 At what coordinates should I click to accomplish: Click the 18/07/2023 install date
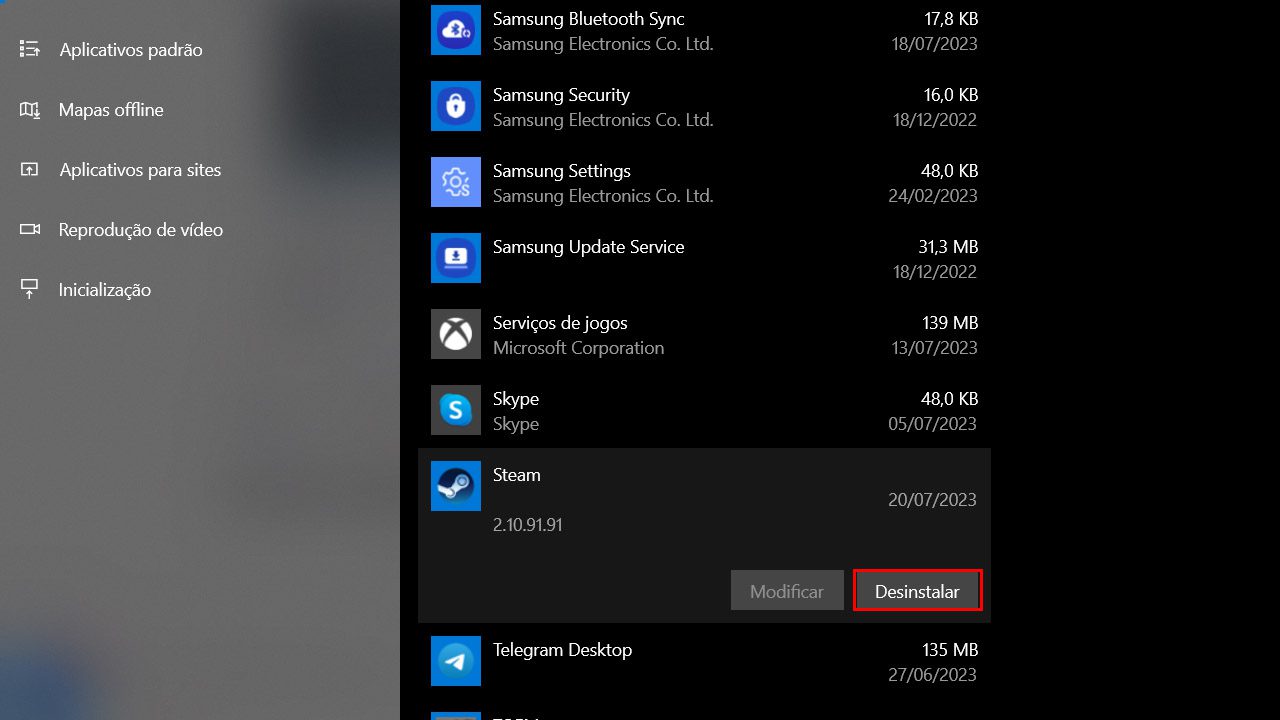click(935, 44)
